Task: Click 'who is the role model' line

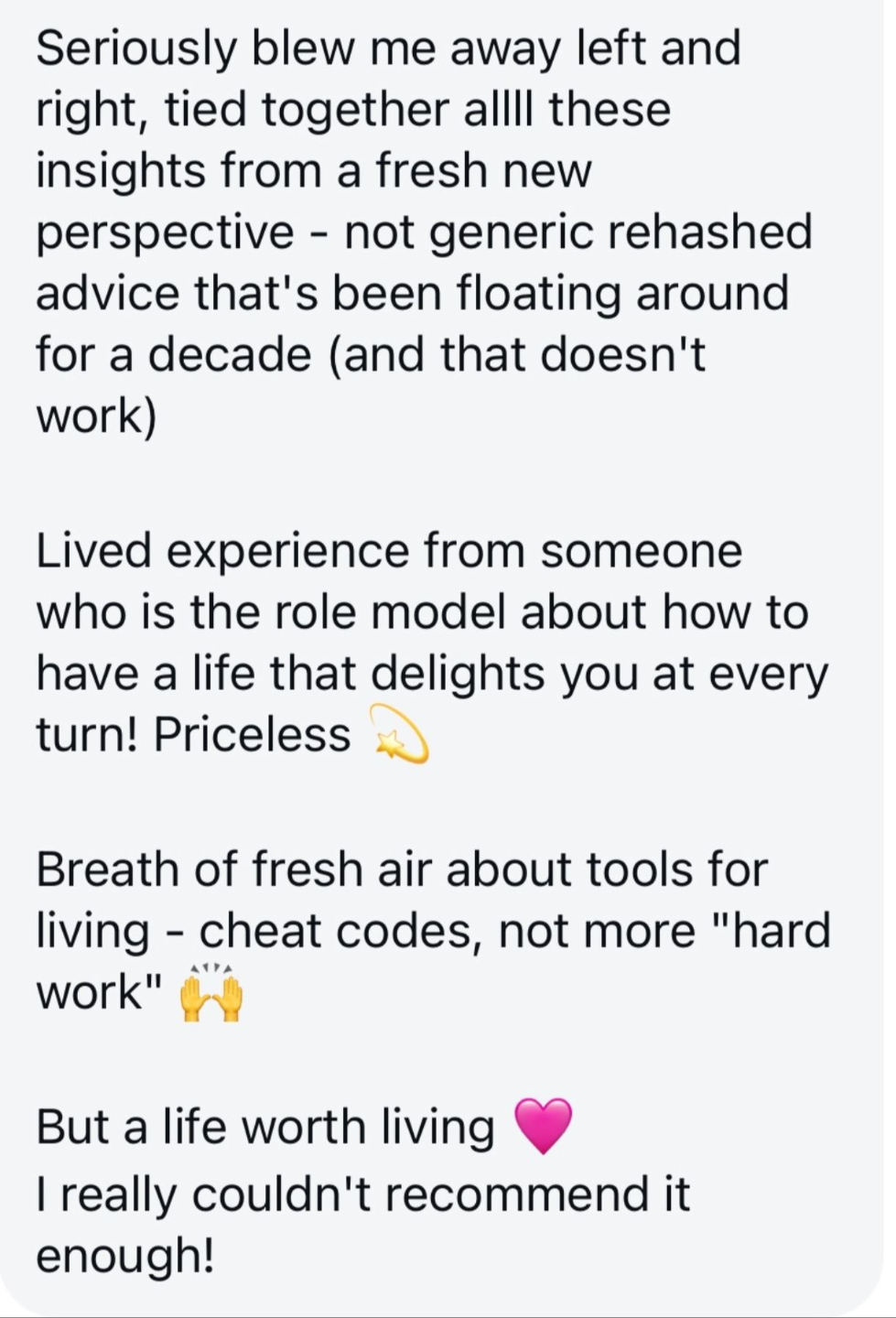Action: click(x=271, y=612)
